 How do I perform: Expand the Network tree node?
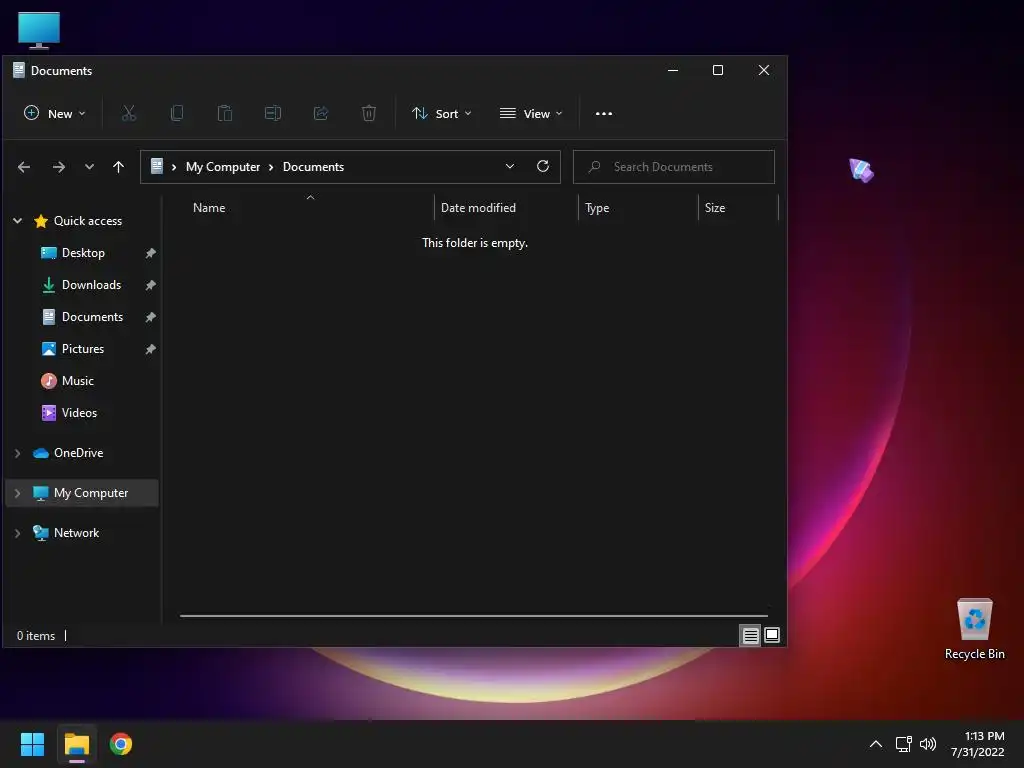click(x=18, y=533)
